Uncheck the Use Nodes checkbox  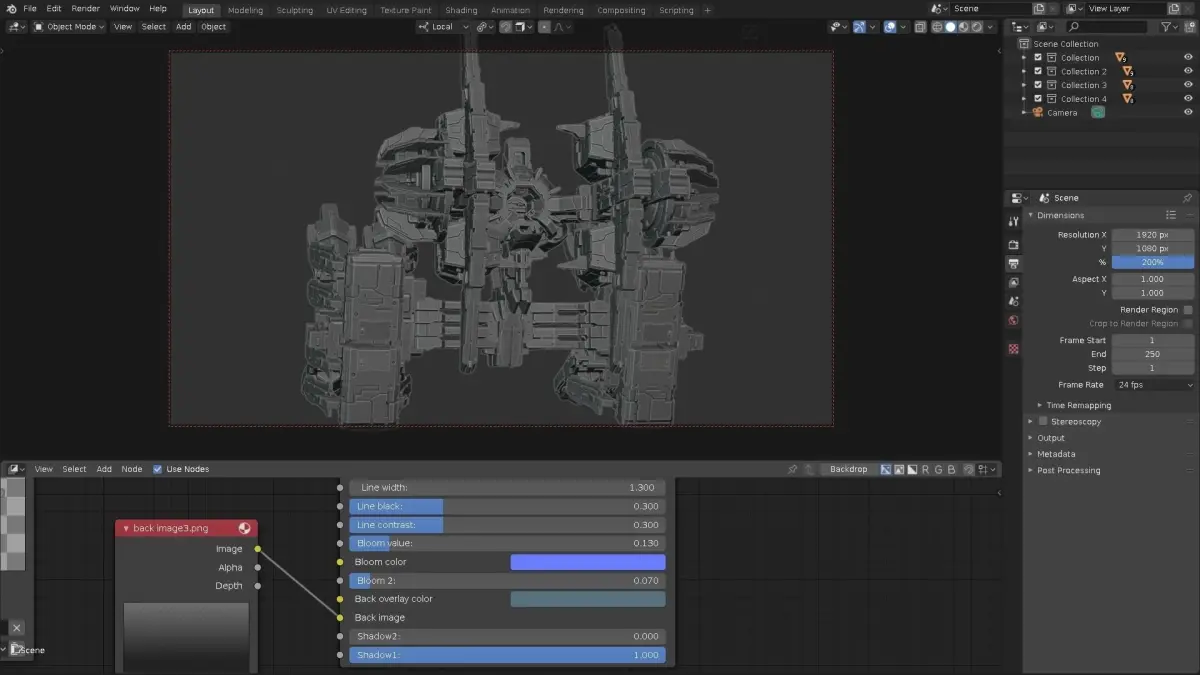[157, 469]
